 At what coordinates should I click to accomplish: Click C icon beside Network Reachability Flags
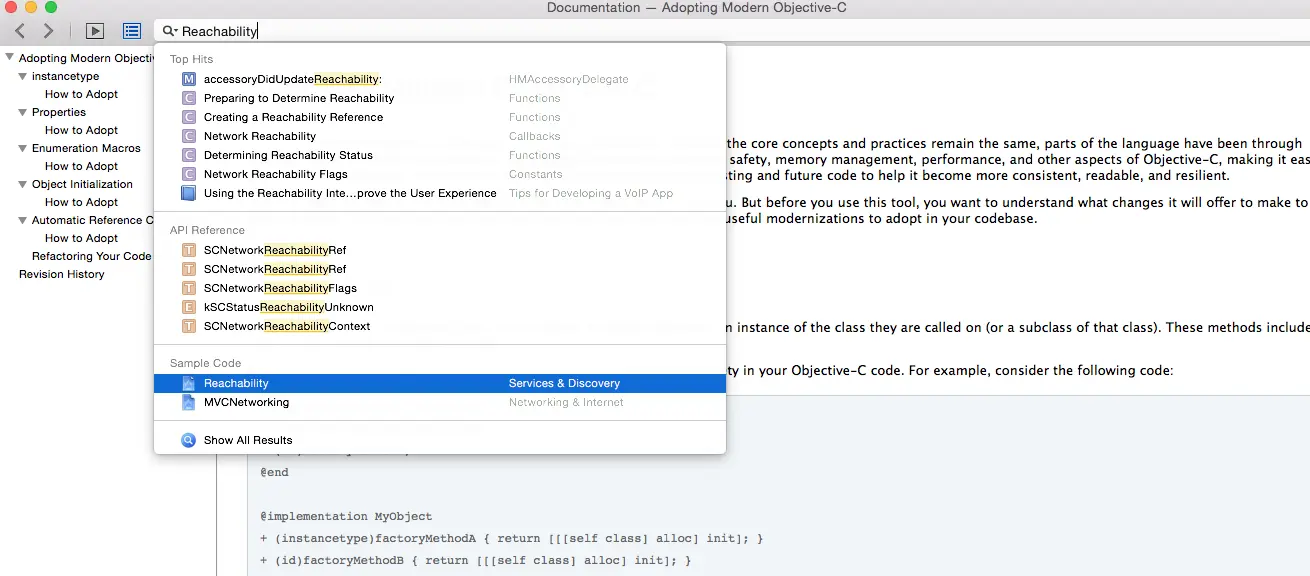[x=189, y=174]
